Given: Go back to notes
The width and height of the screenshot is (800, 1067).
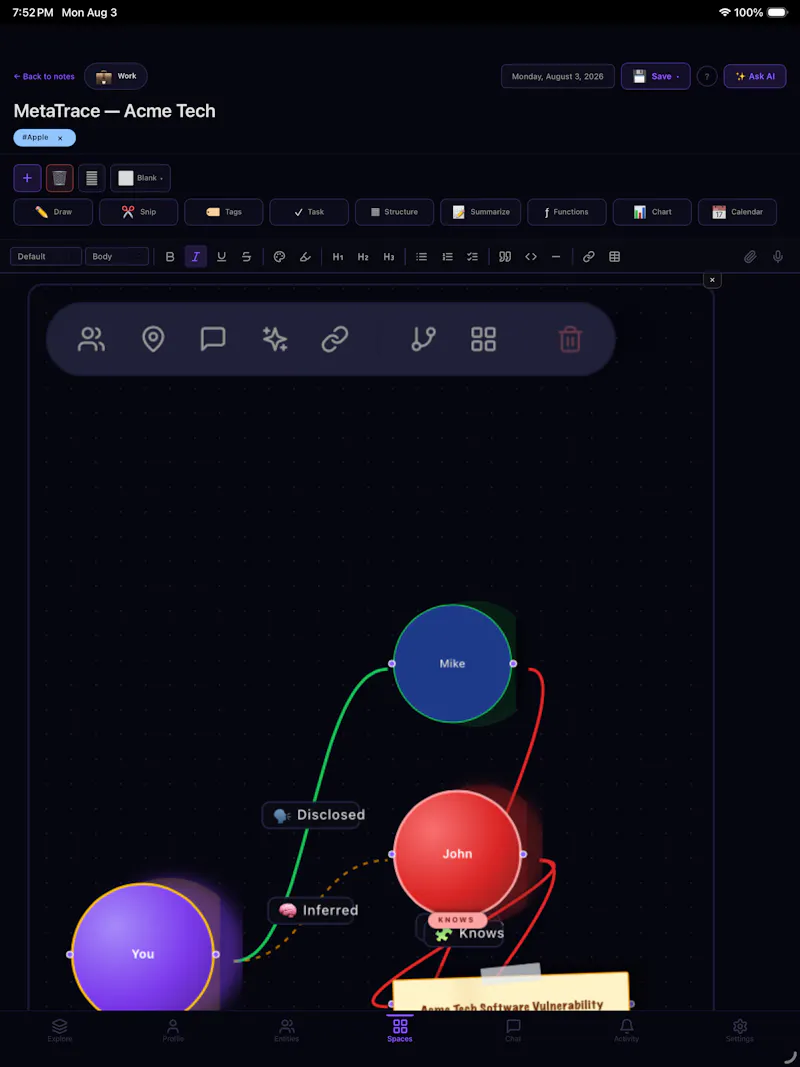Looking at the screenshot, I should [44, 76].
